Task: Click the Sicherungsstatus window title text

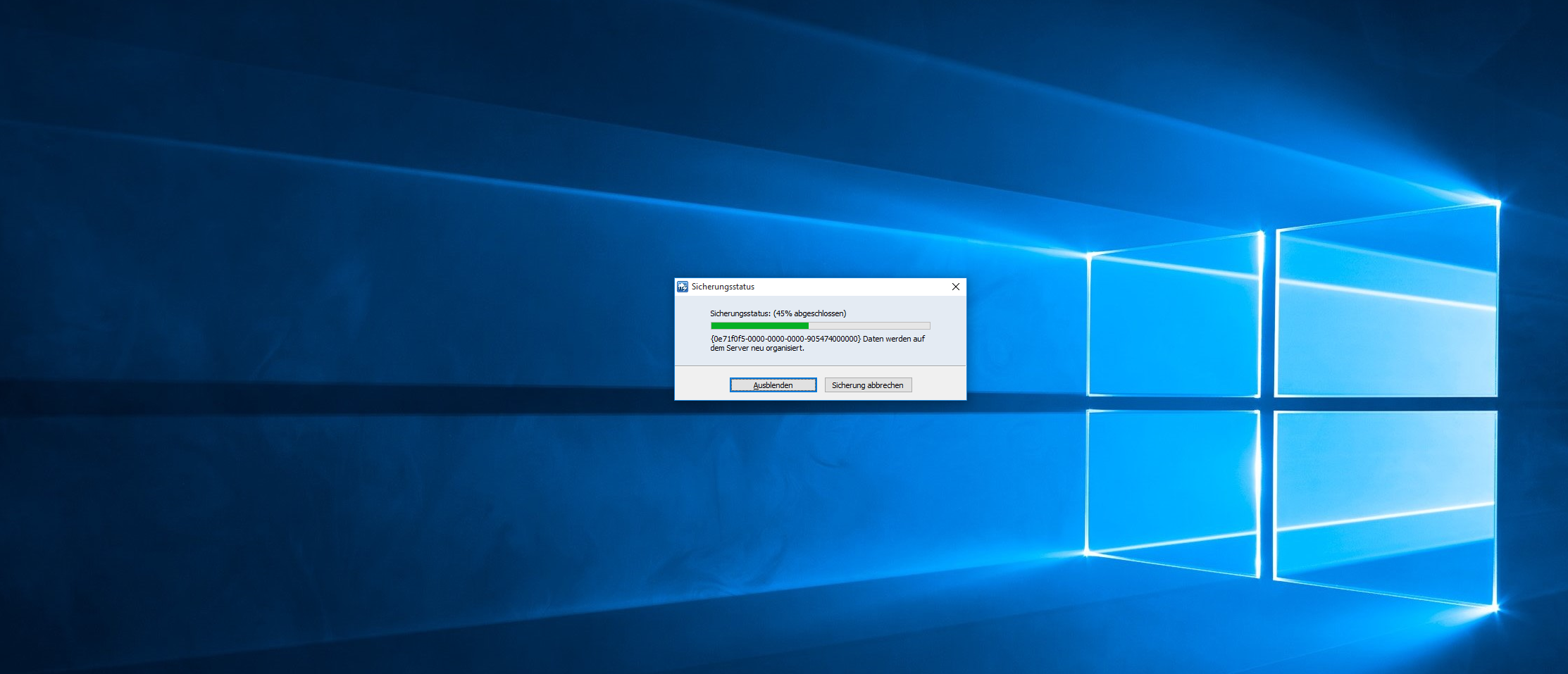Action: click(723, 287)
